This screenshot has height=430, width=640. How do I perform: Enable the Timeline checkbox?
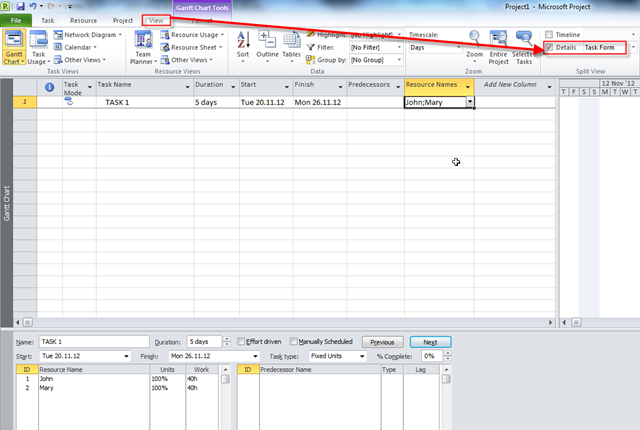pyautogui.click(x=549, y=34)
